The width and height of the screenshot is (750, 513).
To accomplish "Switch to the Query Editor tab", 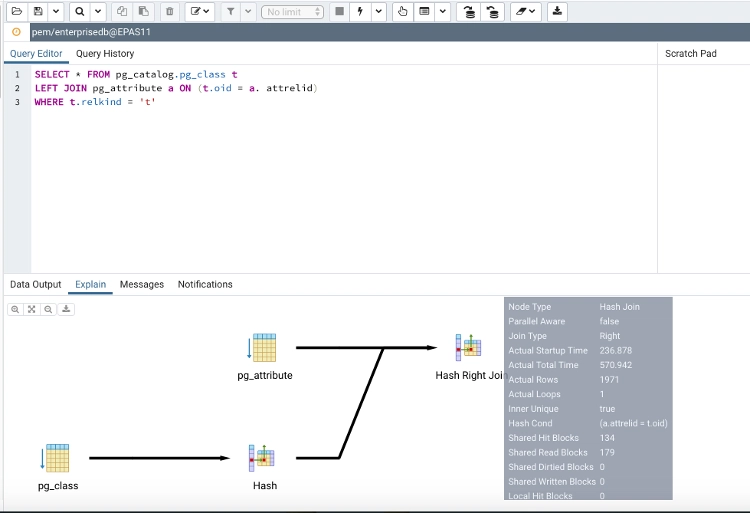I will pyautogui.click(x=36, y=54).
